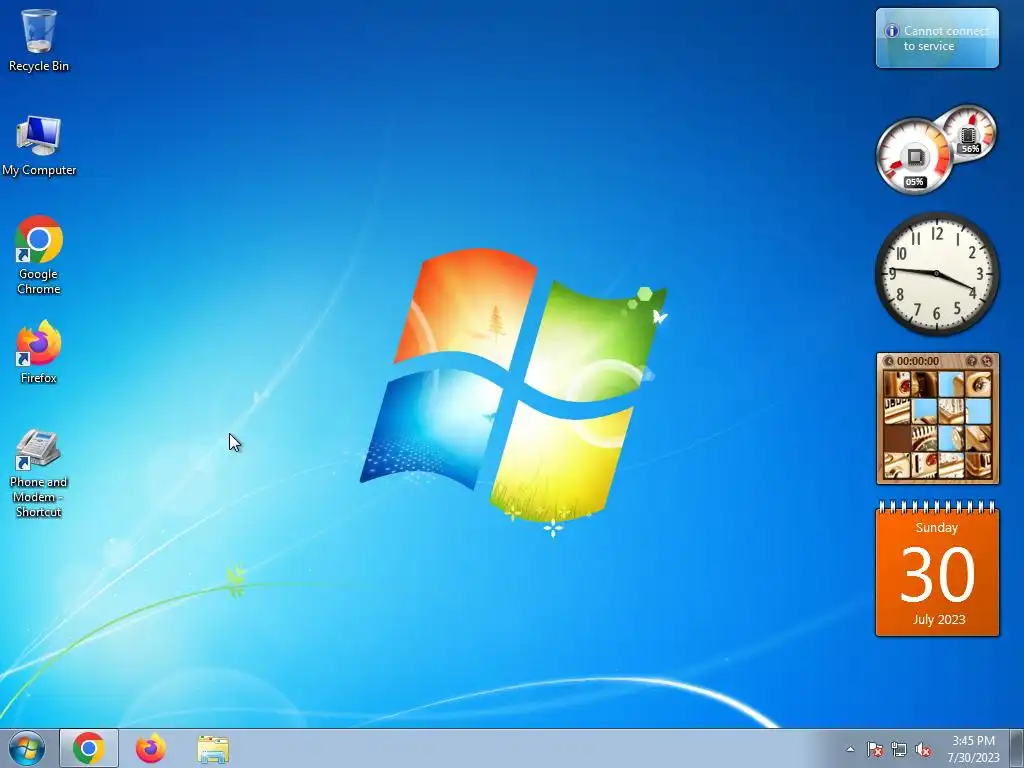
Task: Click the 'Cannot connect to service' weather gadget
Action: [937, 38]
